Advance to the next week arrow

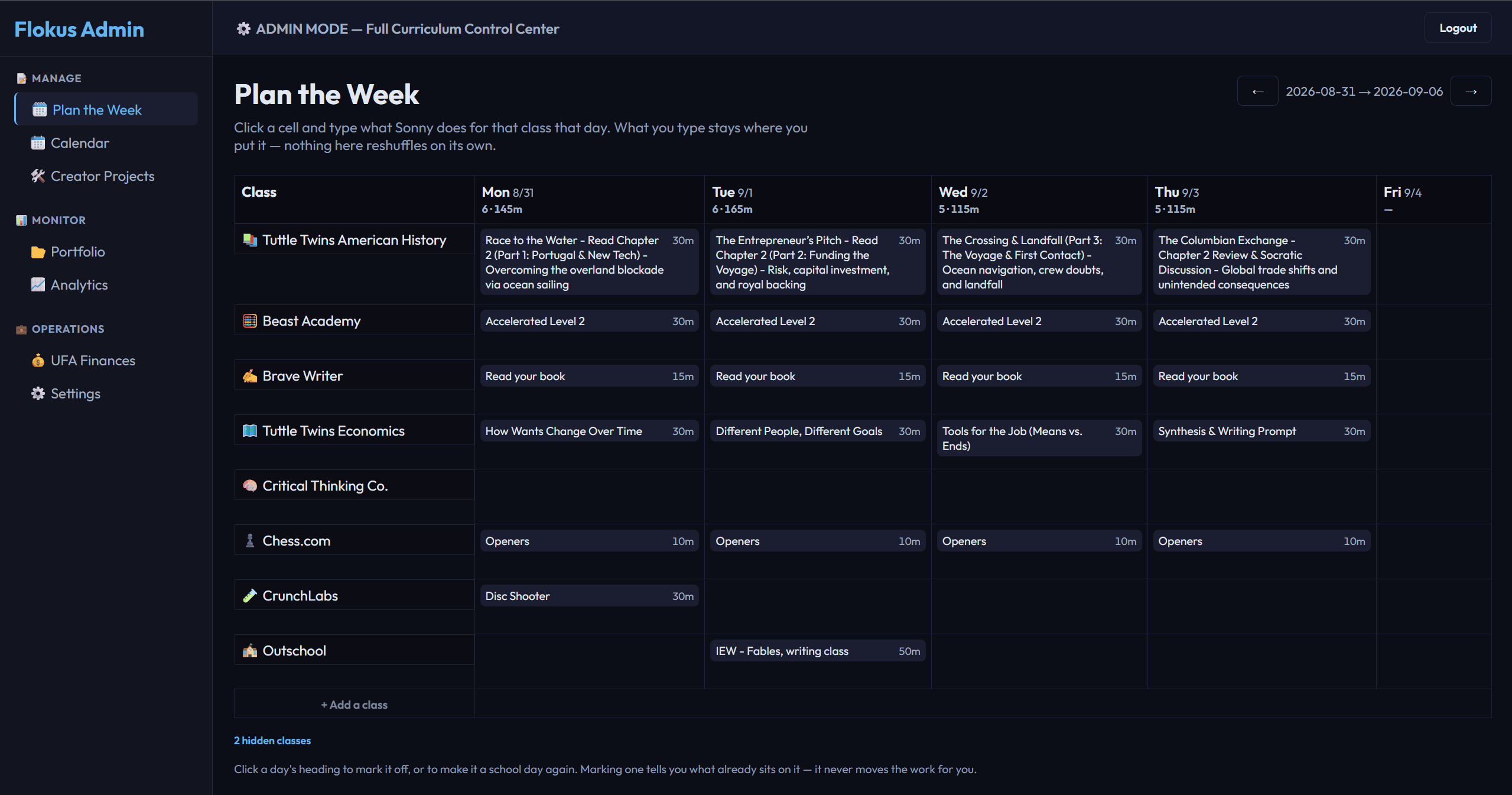[x=1471, y=91]
